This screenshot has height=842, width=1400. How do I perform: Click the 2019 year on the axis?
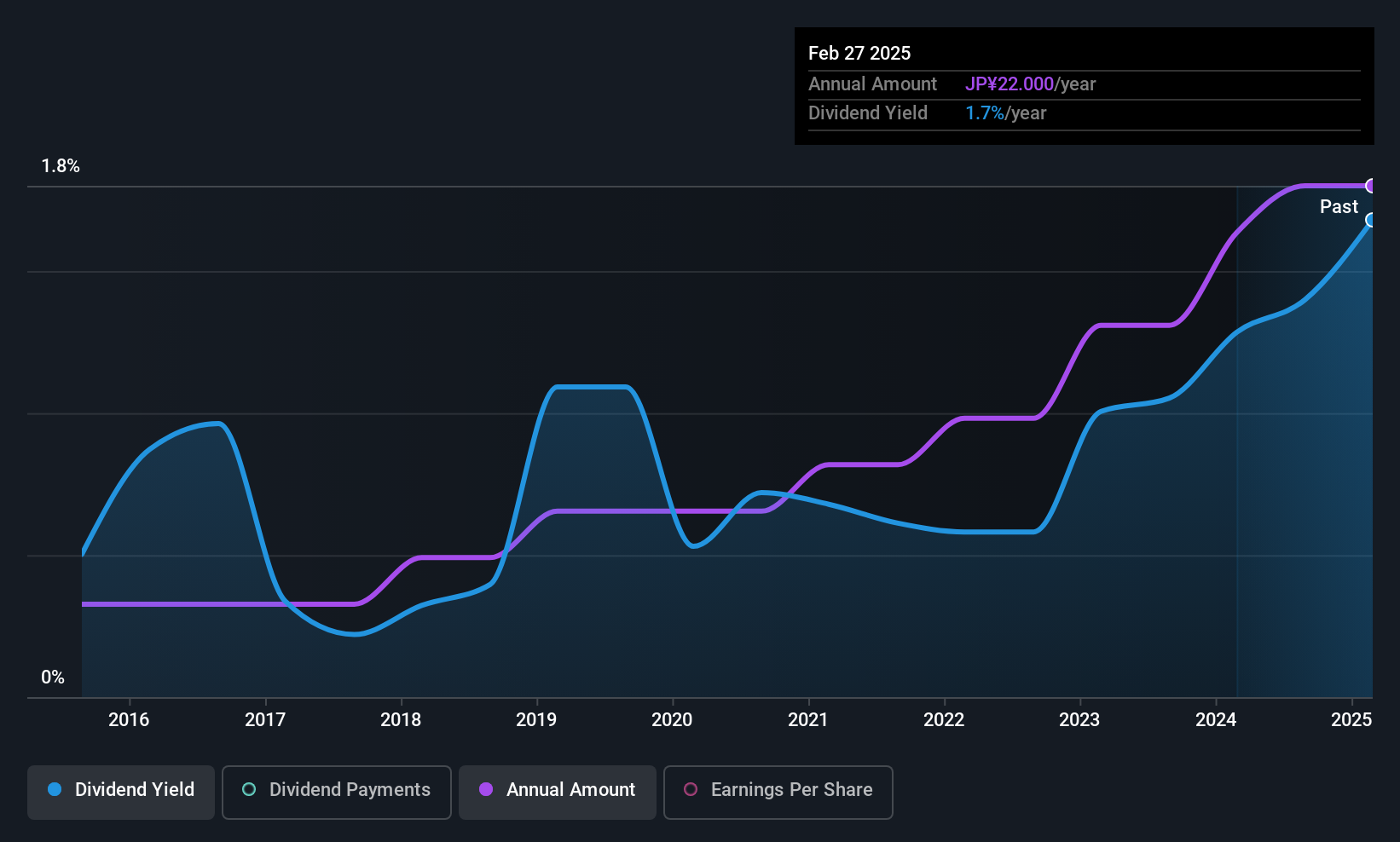tap(536, 720)
